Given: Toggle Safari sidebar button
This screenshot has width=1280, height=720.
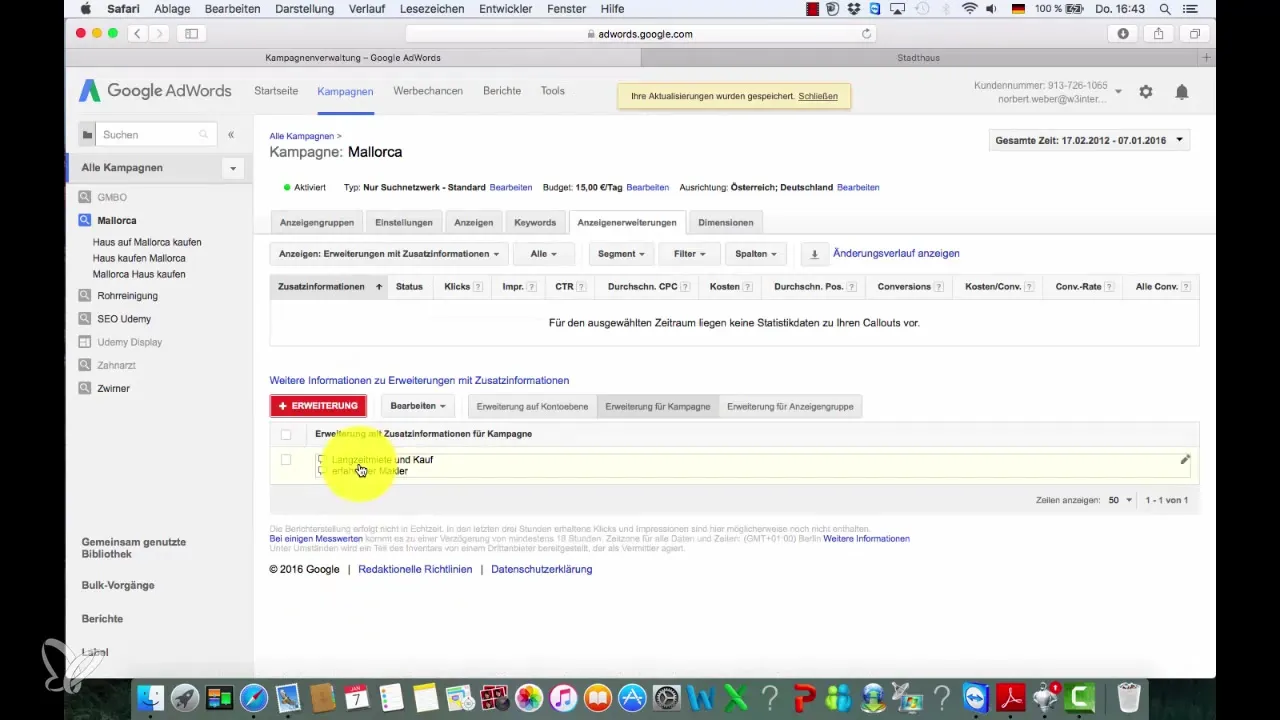Looking at the screenshot, I should [x=191, y=33].
